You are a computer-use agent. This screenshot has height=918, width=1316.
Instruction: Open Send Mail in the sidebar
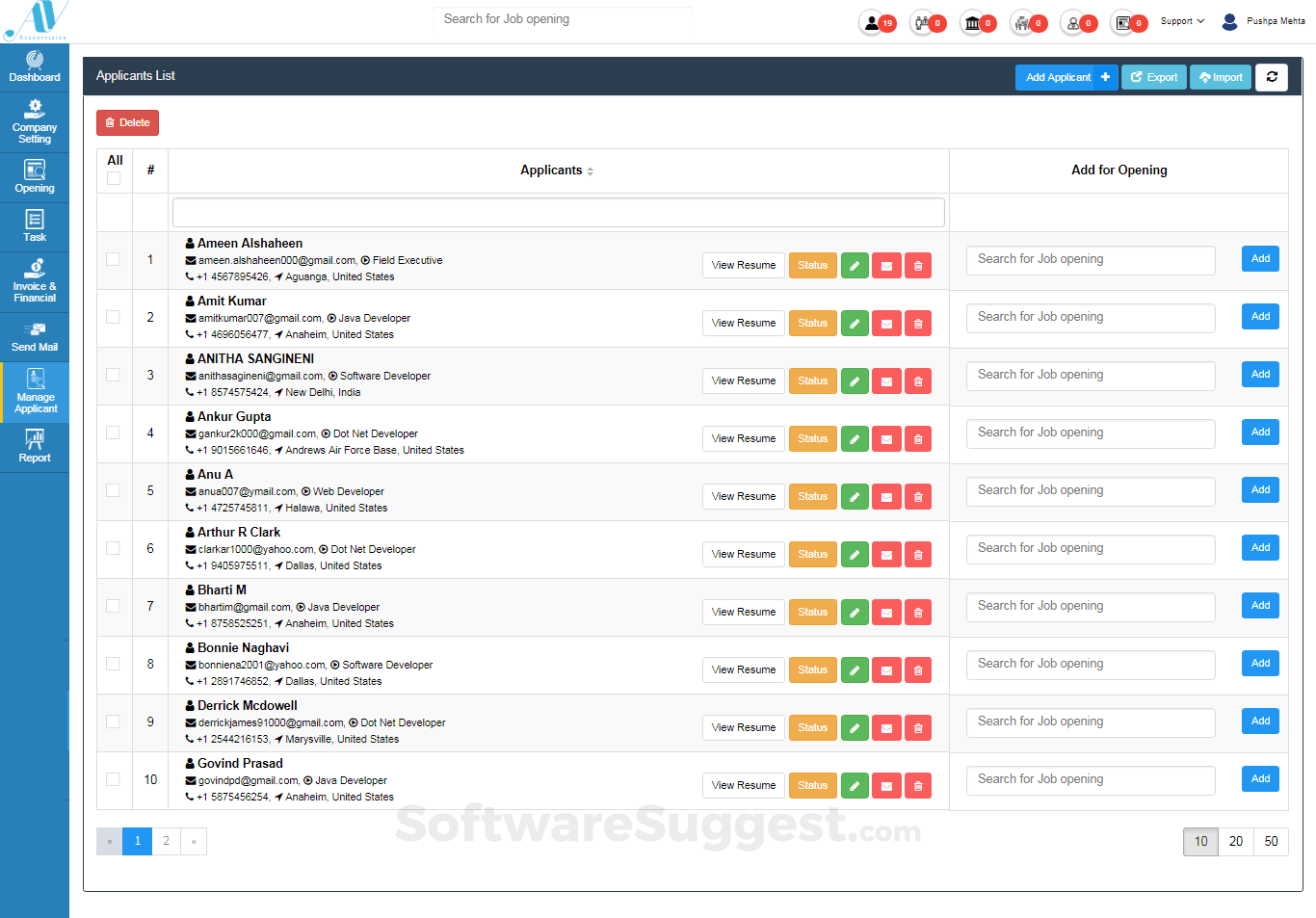point(35,337)
